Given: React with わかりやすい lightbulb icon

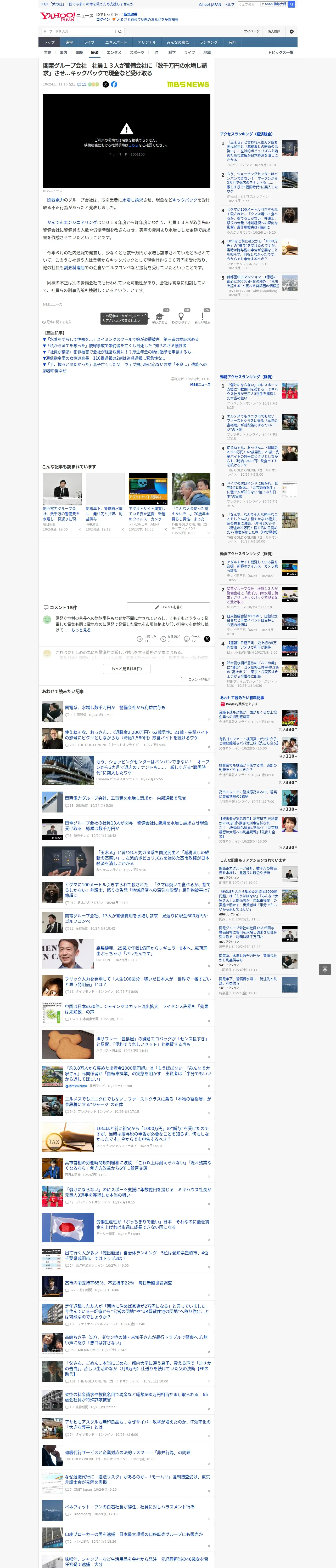Looking at the screenshot, I should 181,316.
